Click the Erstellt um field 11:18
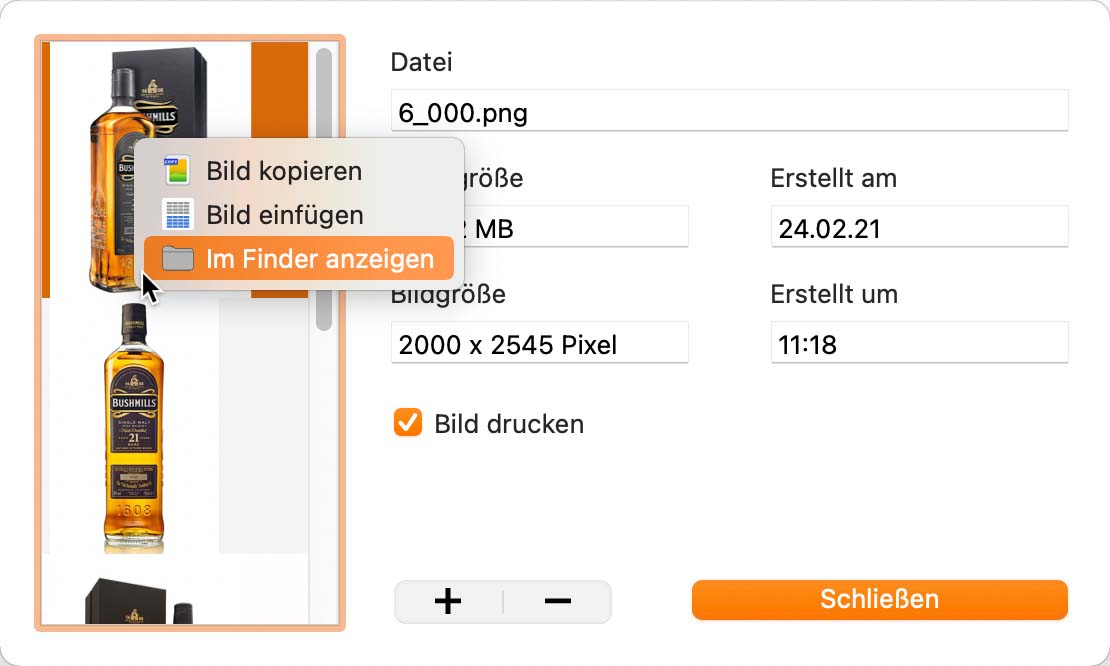The image size is (1110, 666). point(919,343)
